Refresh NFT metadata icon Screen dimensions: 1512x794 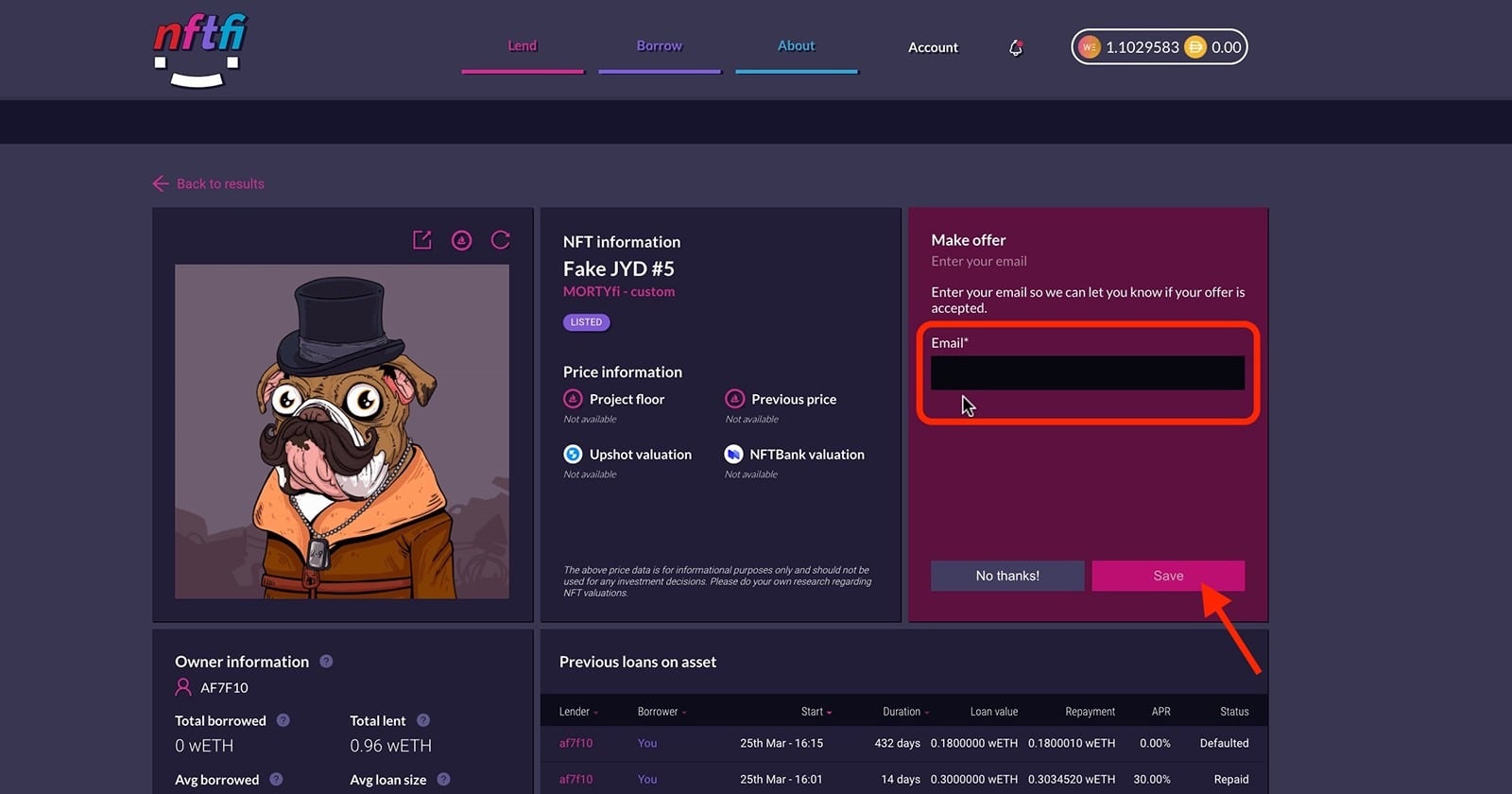(x=501, y=240)
